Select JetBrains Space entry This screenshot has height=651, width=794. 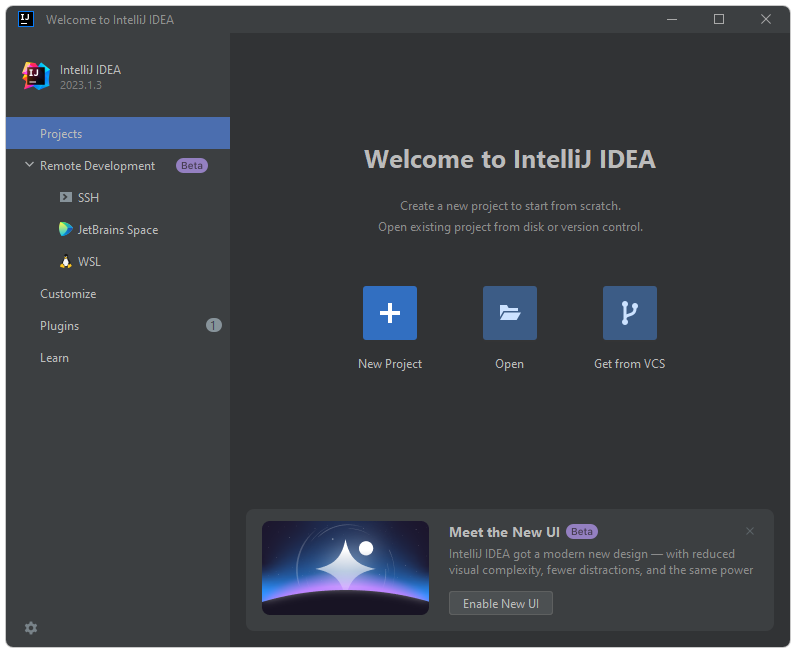[x=118, y=229]
